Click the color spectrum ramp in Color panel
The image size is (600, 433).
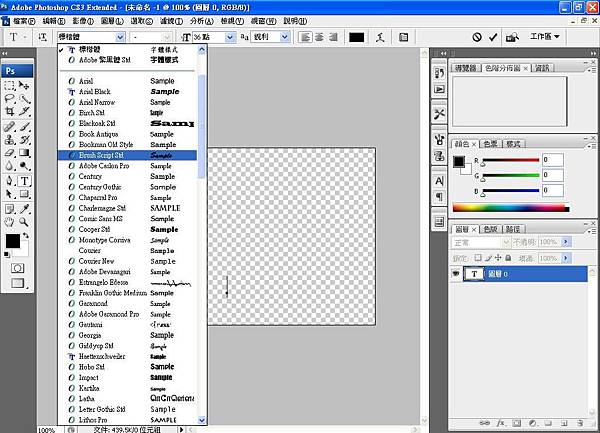click(511, 208)
